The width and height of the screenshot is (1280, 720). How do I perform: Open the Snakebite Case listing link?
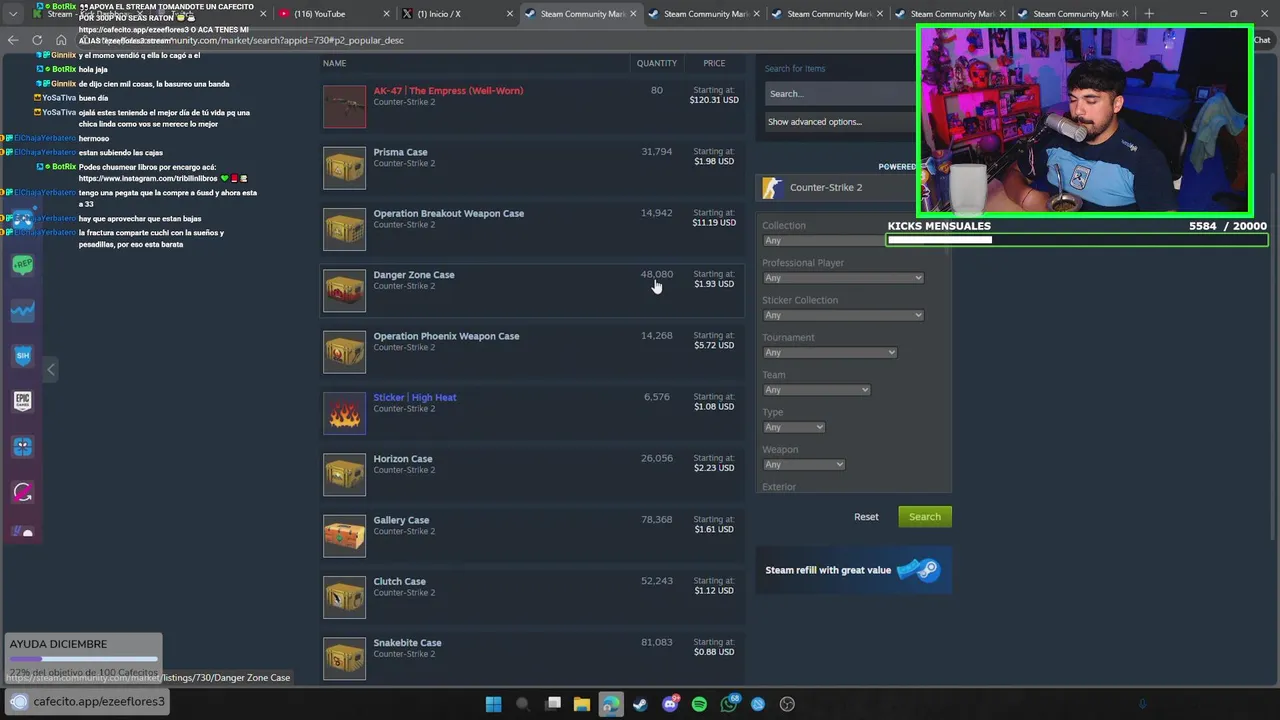click(x=407, y=643)
